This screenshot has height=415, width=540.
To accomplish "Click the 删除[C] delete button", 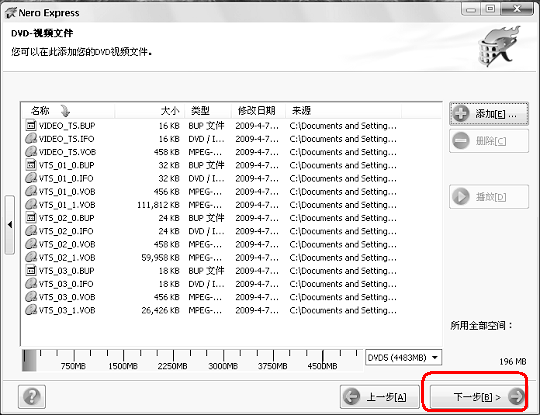I will tap(489, 141).
